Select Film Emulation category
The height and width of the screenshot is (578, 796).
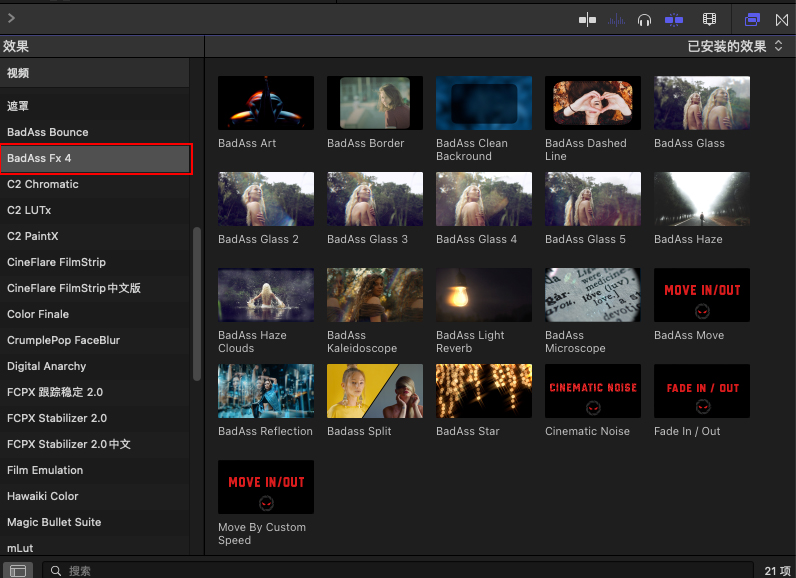94,470
